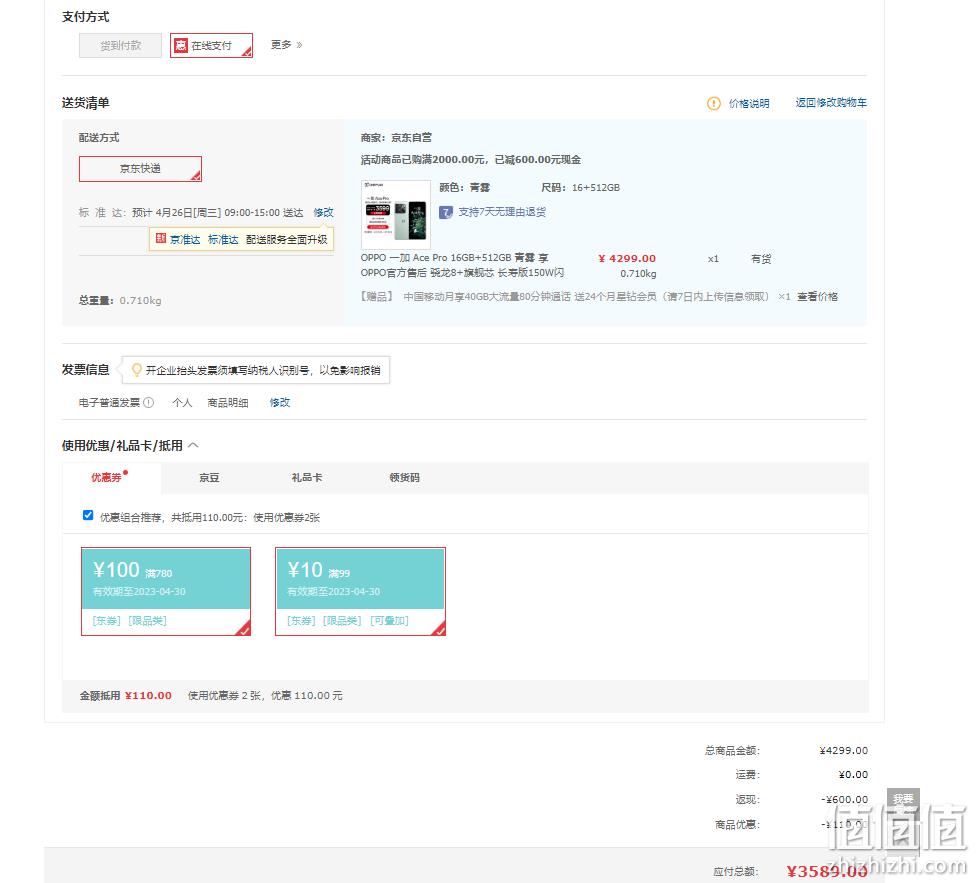Click the product title OPPO 一加 Ace Pro

click(462, 265)
